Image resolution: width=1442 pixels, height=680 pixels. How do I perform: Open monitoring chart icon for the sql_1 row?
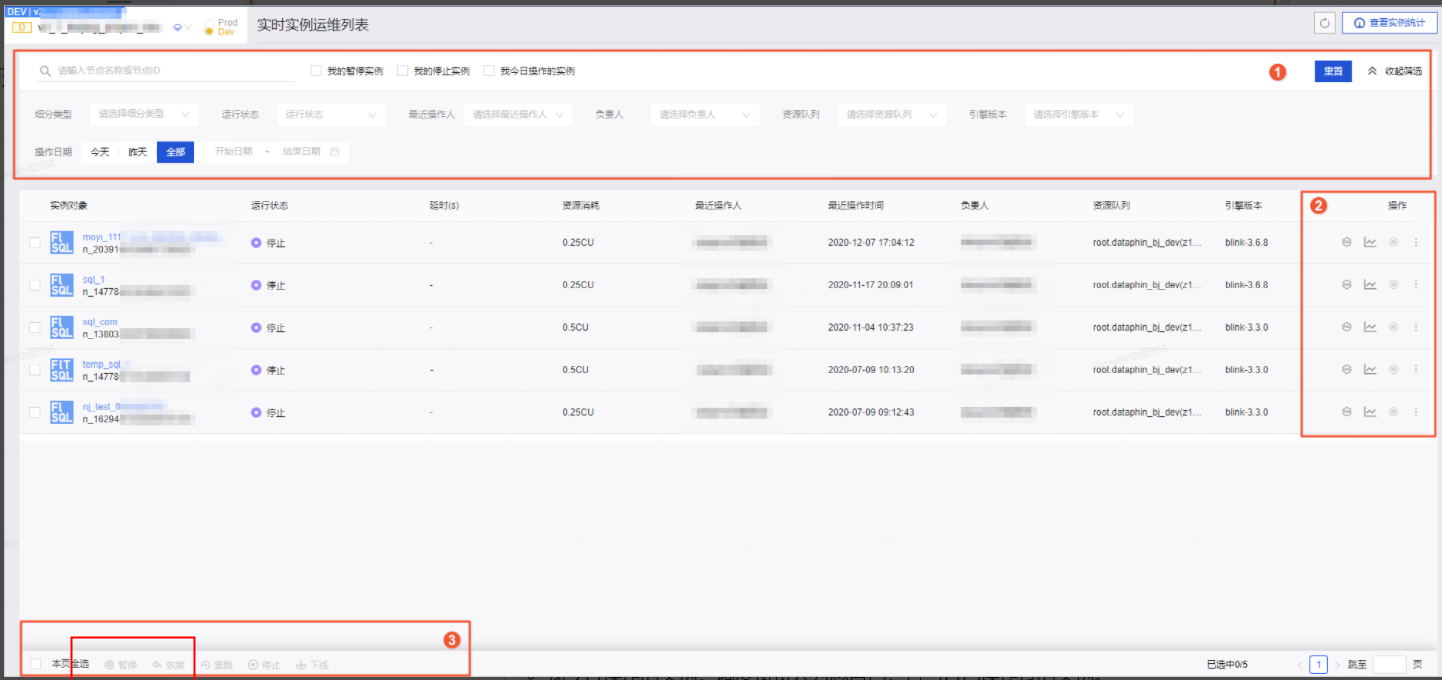[x=1370, y=285]
